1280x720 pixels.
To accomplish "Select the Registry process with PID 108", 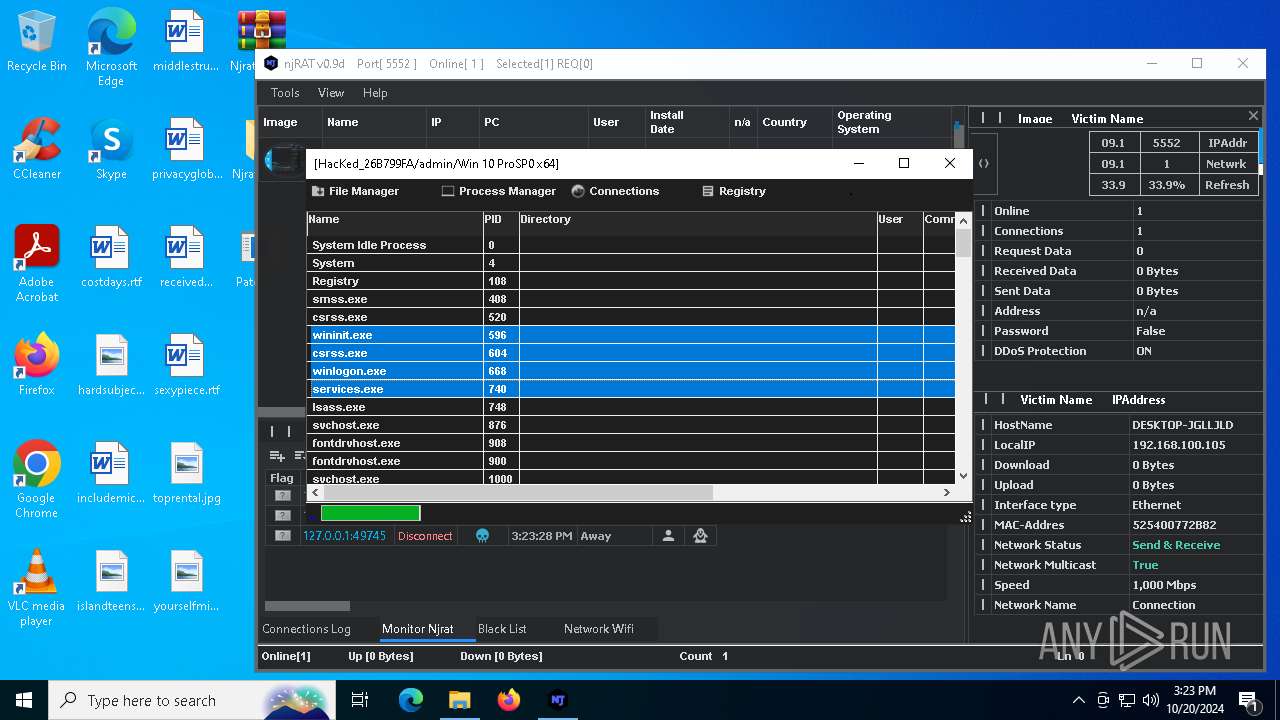I will tap(631, 281).
